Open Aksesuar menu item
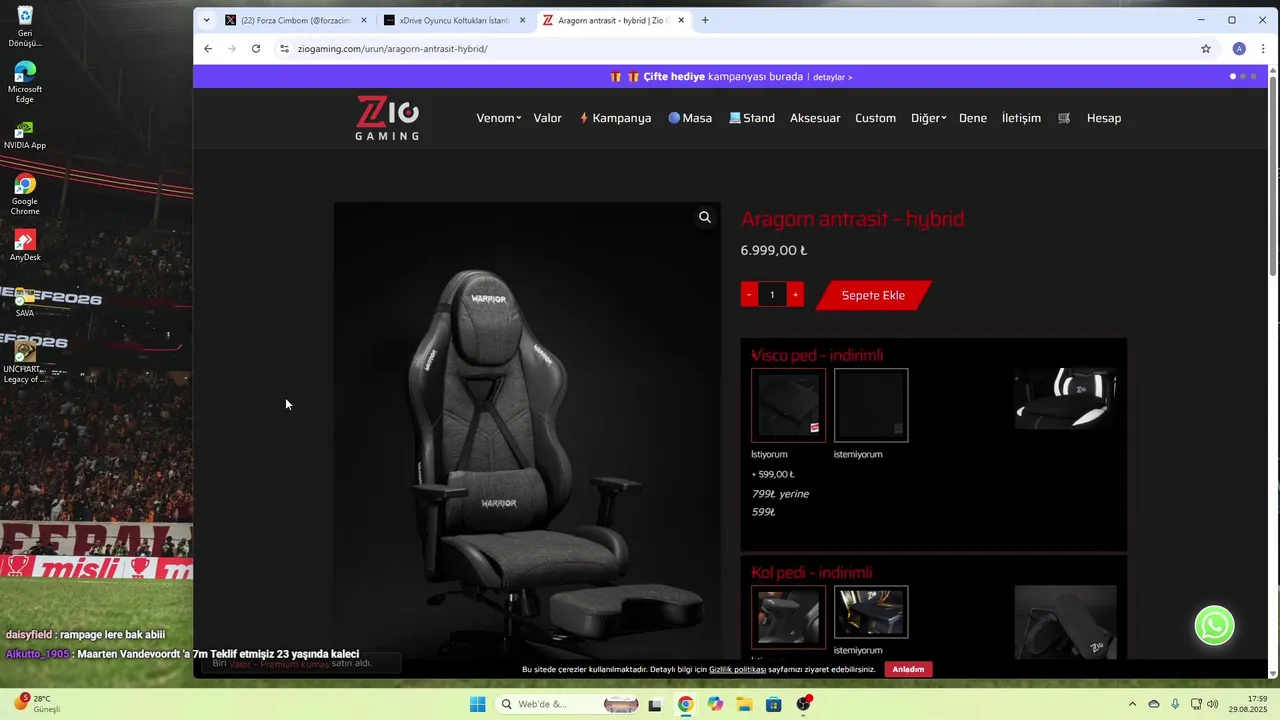This screenshot has height=720, width=1280. click(x=815, y=118)
